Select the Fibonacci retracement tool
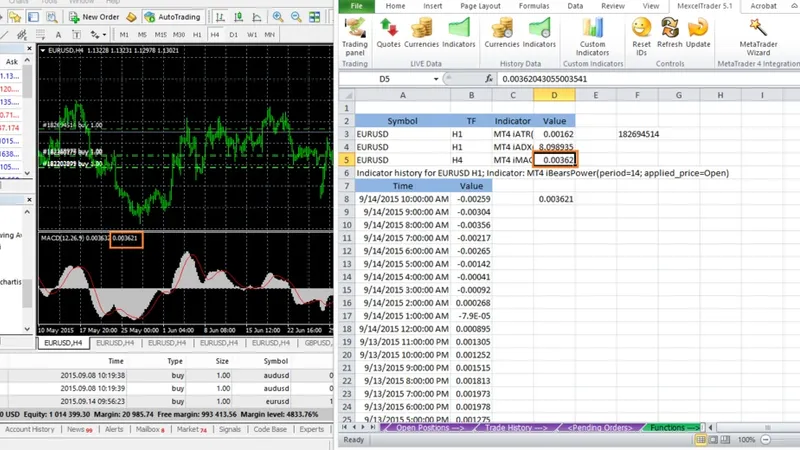This screenshot has width=800, height=450. 40,35
